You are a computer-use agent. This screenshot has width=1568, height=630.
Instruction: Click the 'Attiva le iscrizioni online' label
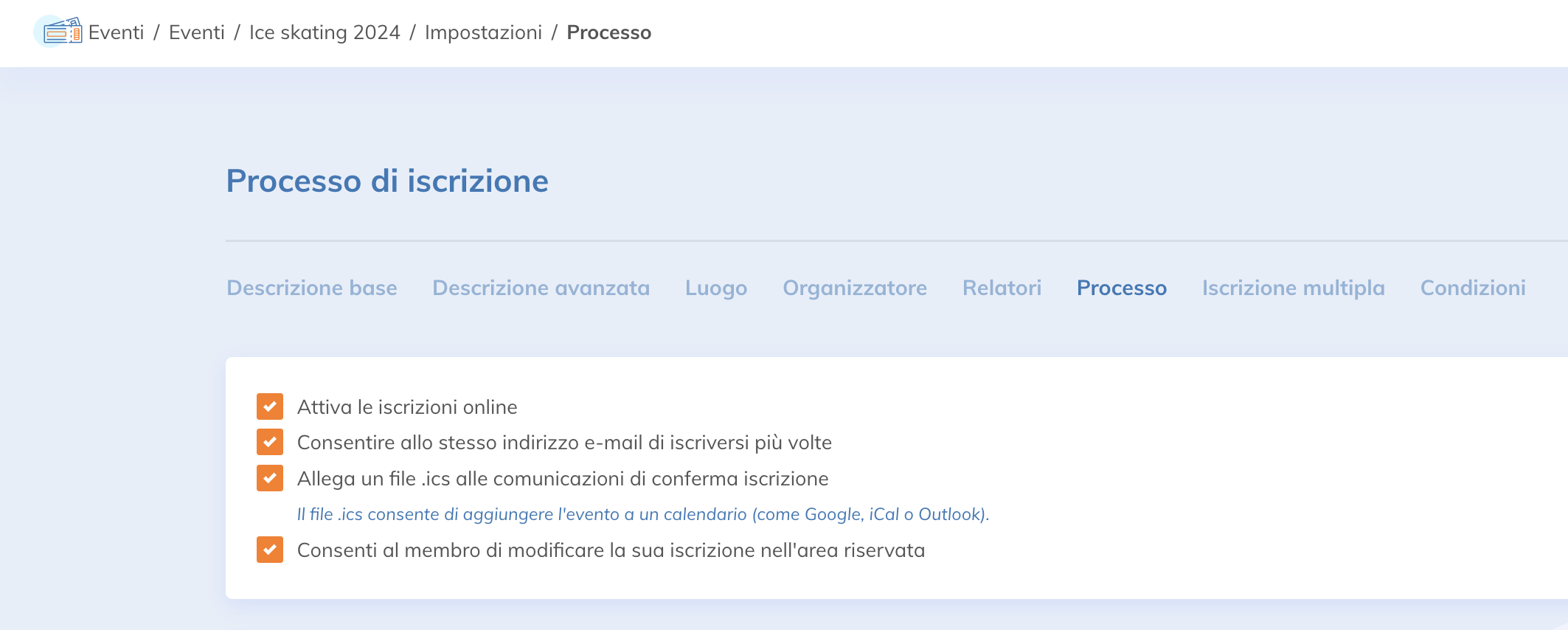pyautogui.click(x=406, y=407)
